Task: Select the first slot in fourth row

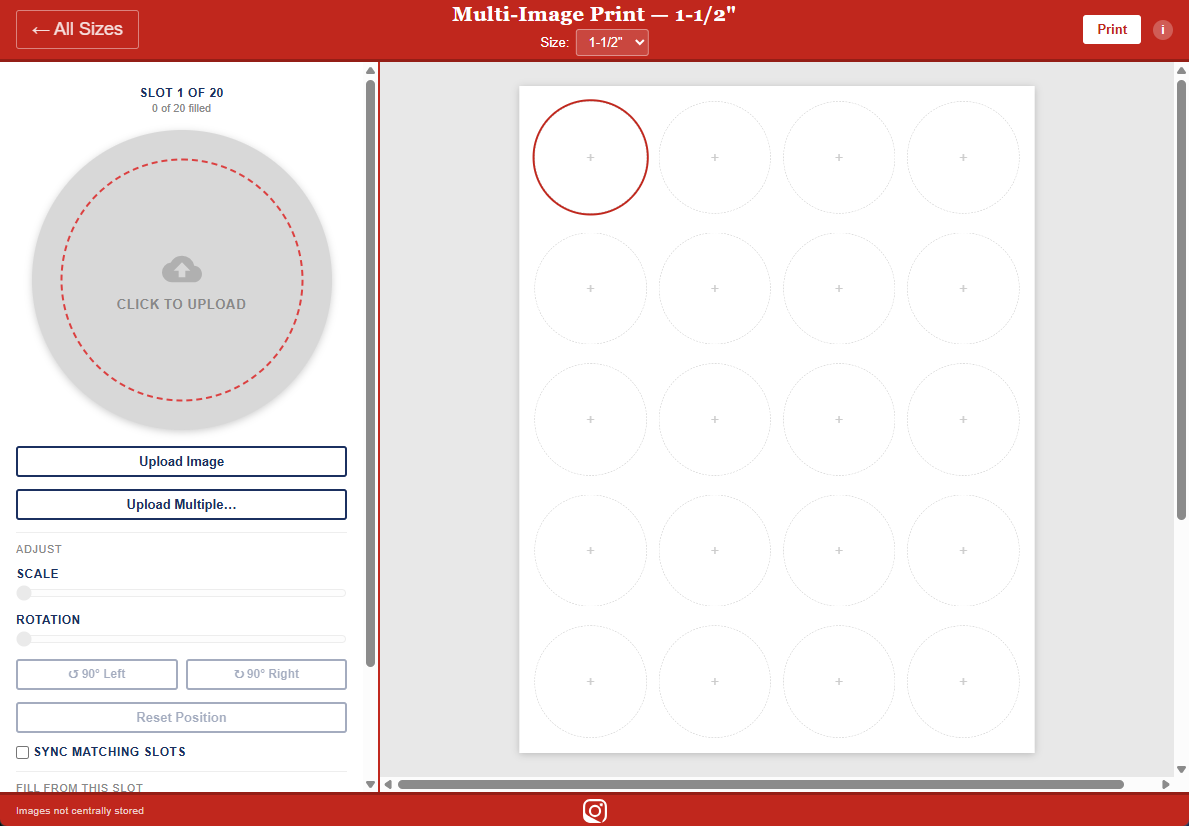Action: 591,551
